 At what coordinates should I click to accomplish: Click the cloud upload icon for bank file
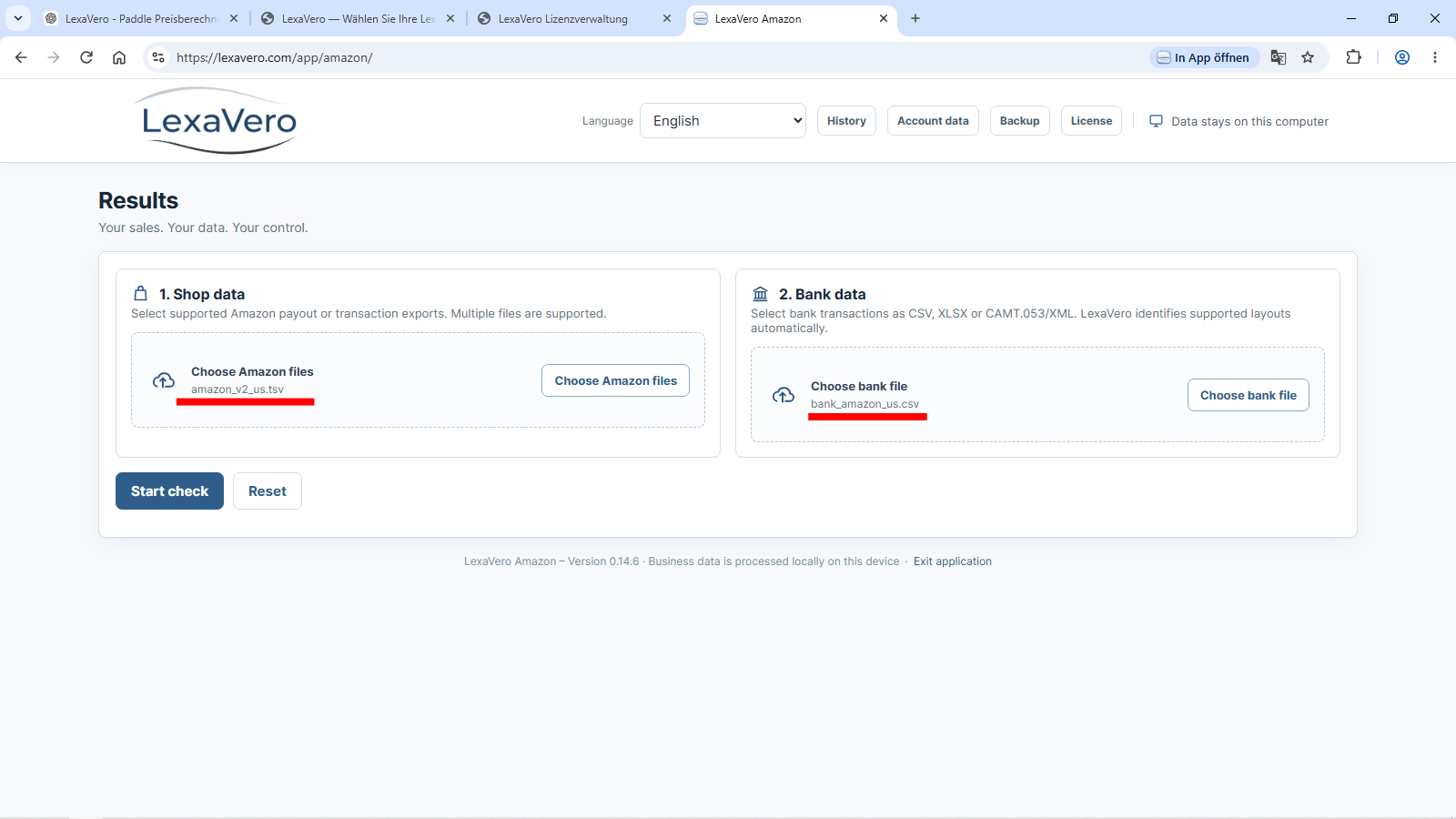[x=784, y=395]
